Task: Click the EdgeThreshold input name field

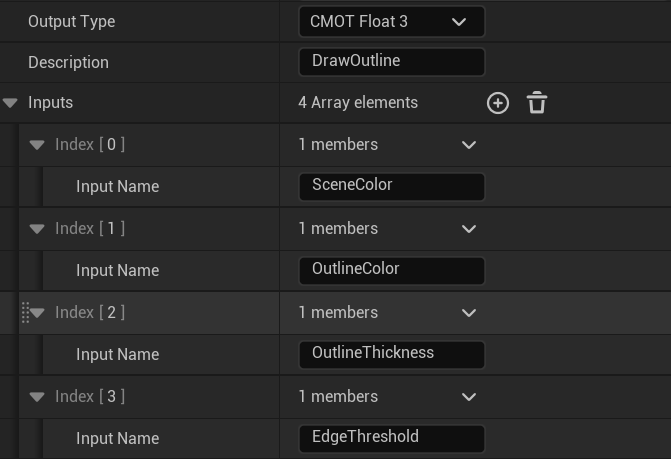Action: [391, 438]
